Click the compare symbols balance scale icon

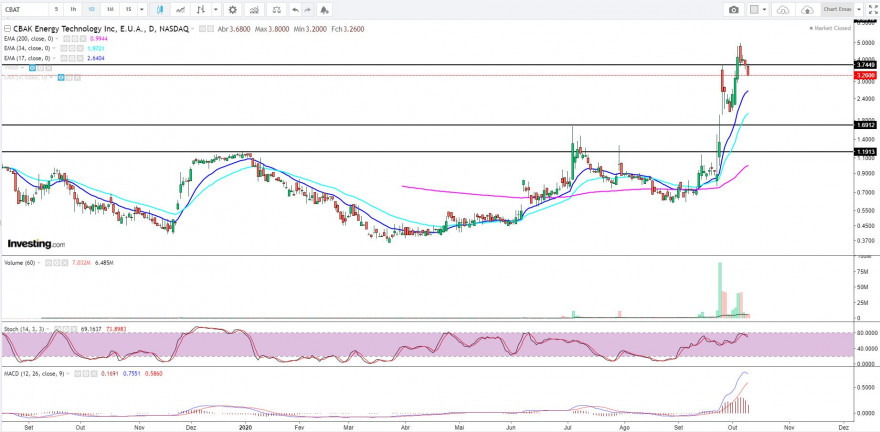click(276, 10)
